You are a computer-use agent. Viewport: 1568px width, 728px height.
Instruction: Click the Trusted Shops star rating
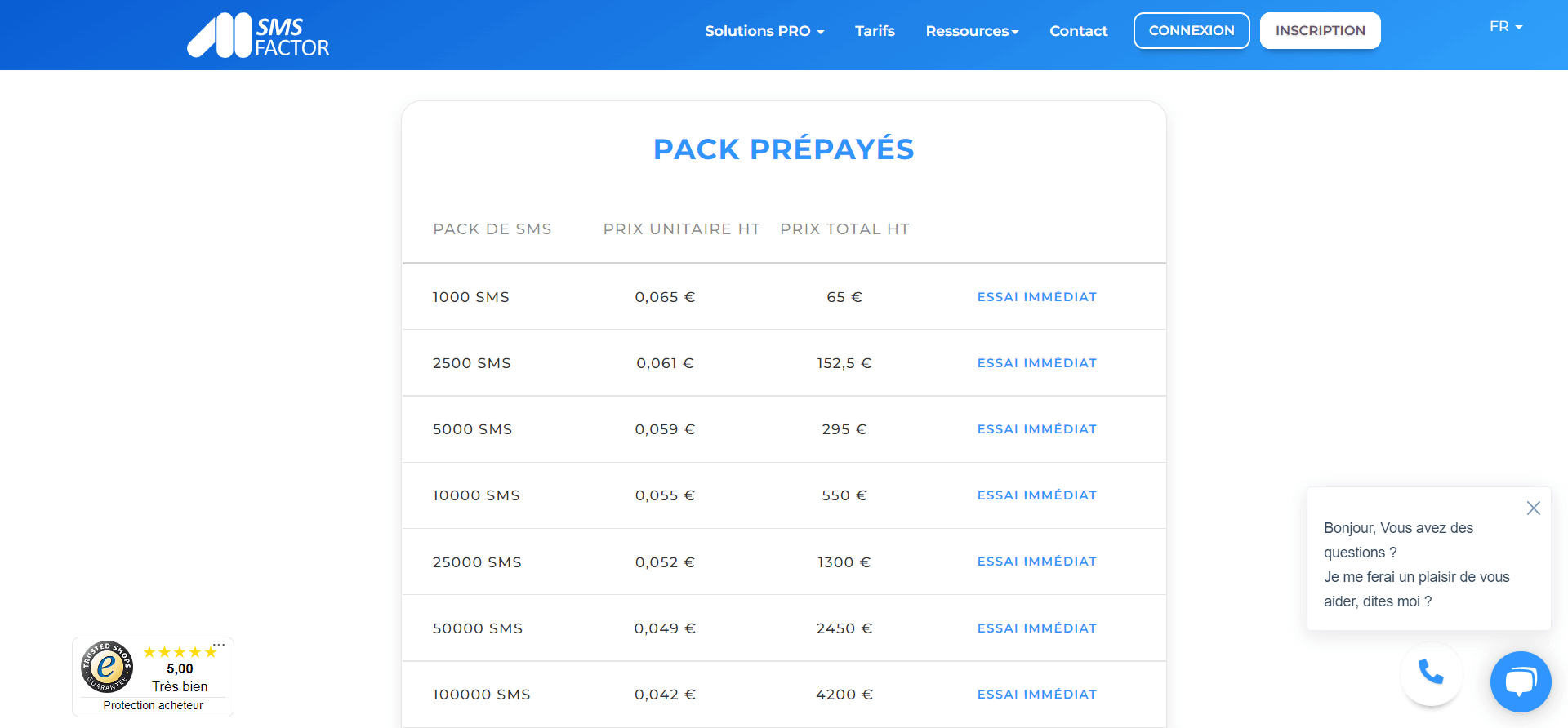click(180, 652)
